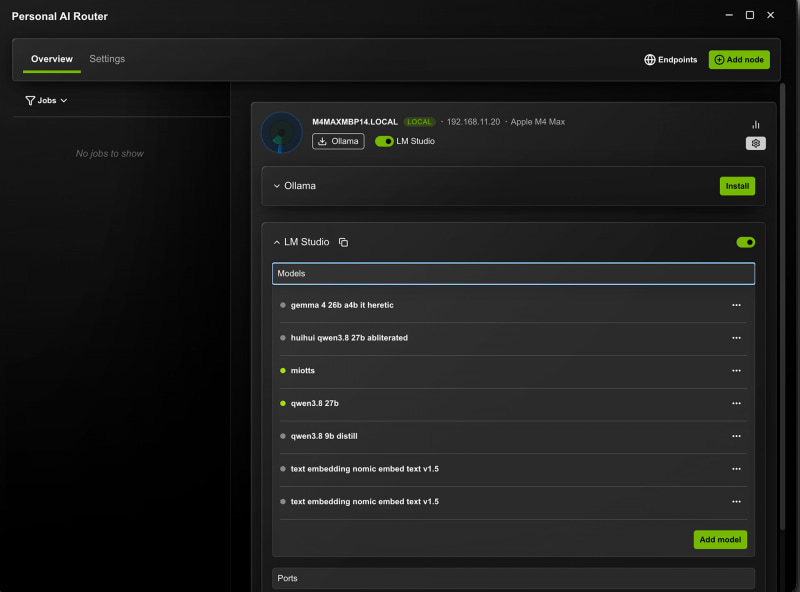Viewport: 800px width, 592px height.
Task: Open options for second text embedding nomic model
Action: [x=736, y=502]
